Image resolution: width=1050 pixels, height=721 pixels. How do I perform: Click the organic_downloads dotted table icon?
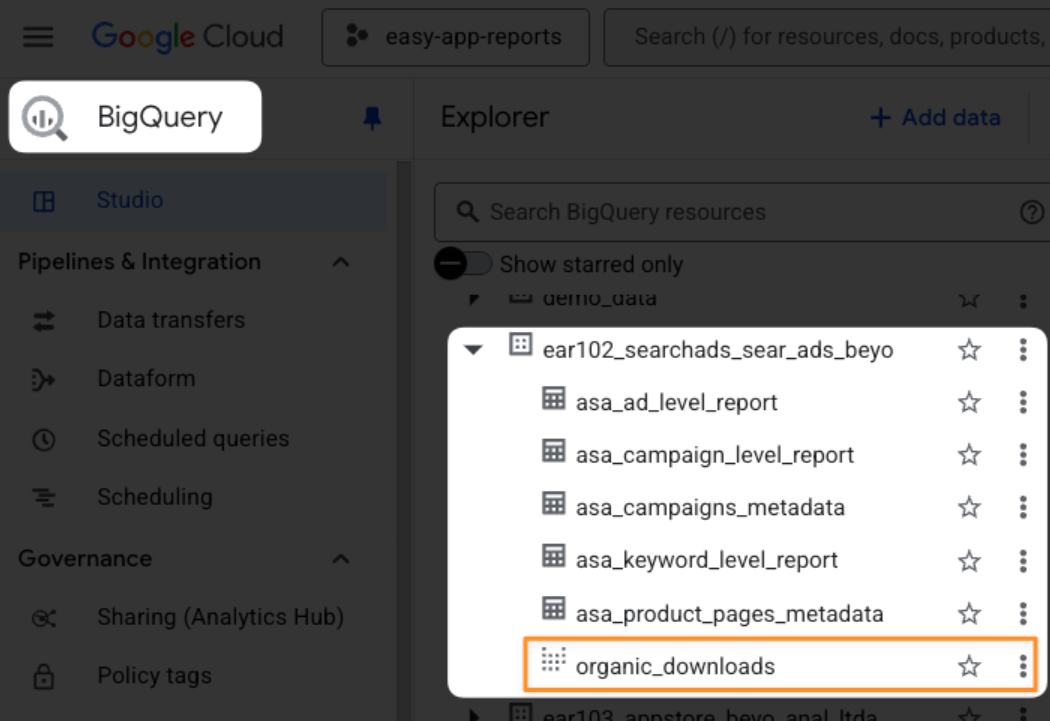(x=554, y=659)
